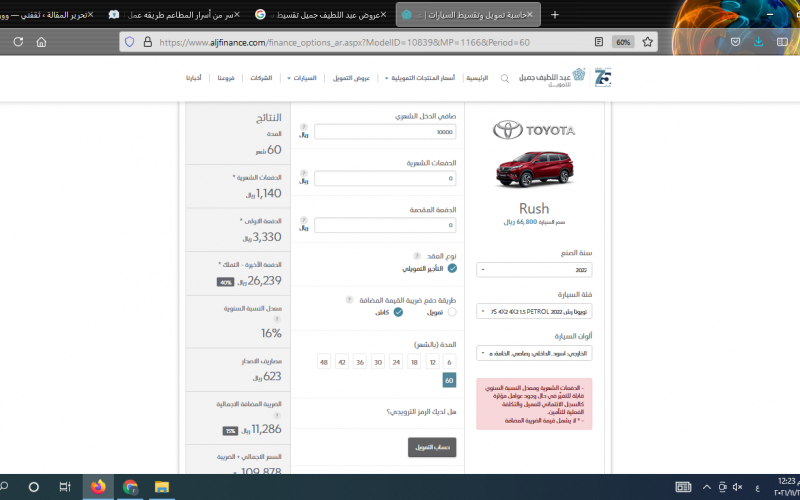Screen dimensions: 800x500
Task: Open the سنة الصنع year dropdown
Action: tap(534, 269)
